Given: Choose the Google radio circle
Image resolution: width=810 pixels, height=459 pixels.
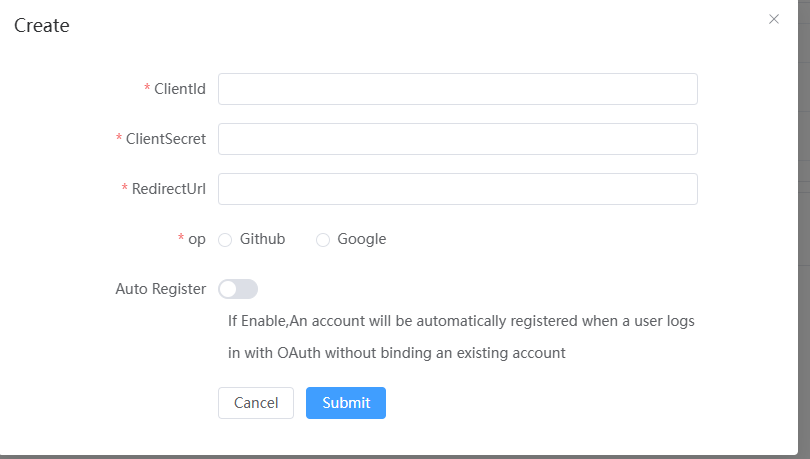Looking at the screenshot, I should pos(323,240).
